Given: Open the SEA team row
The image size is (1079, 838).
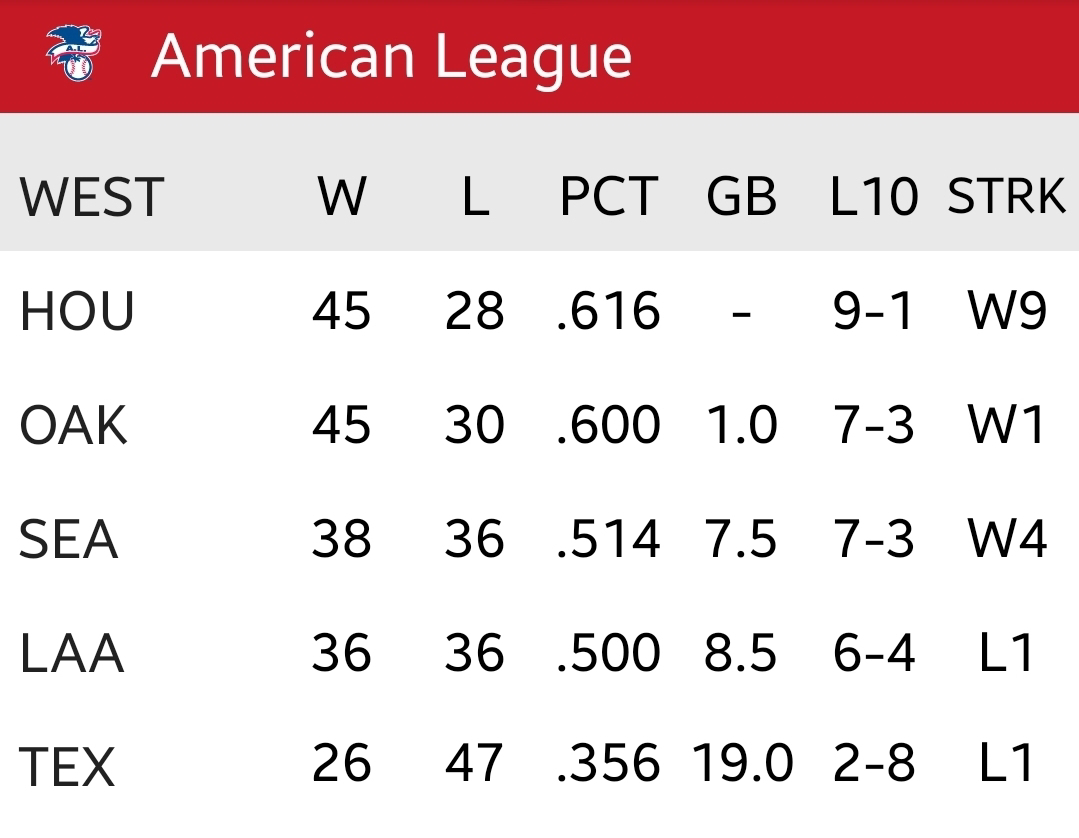Looking at the screenshot, I should (540, 539).
